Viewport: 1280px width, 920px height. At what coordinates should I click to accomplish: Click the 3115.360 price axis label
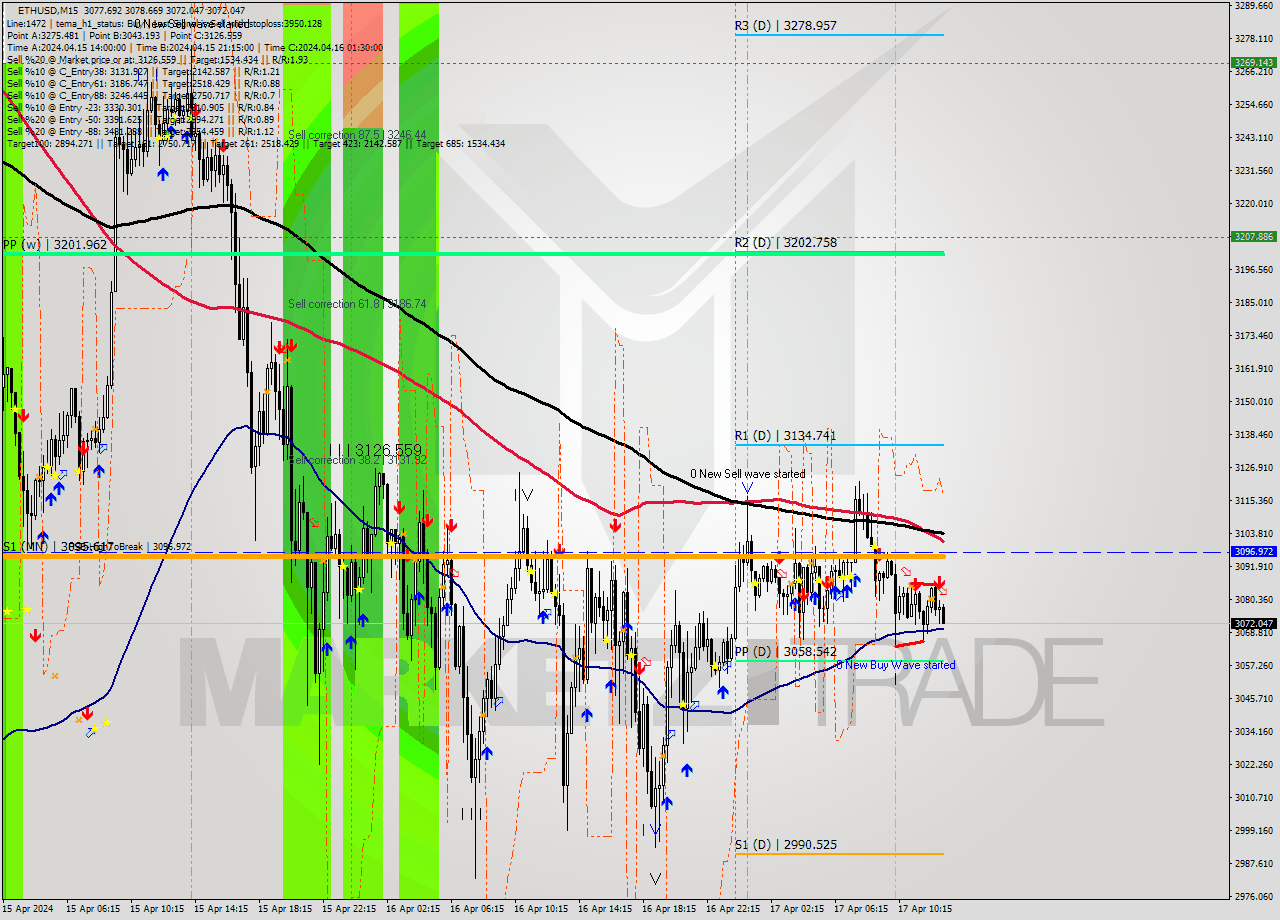pos(1253,500)
